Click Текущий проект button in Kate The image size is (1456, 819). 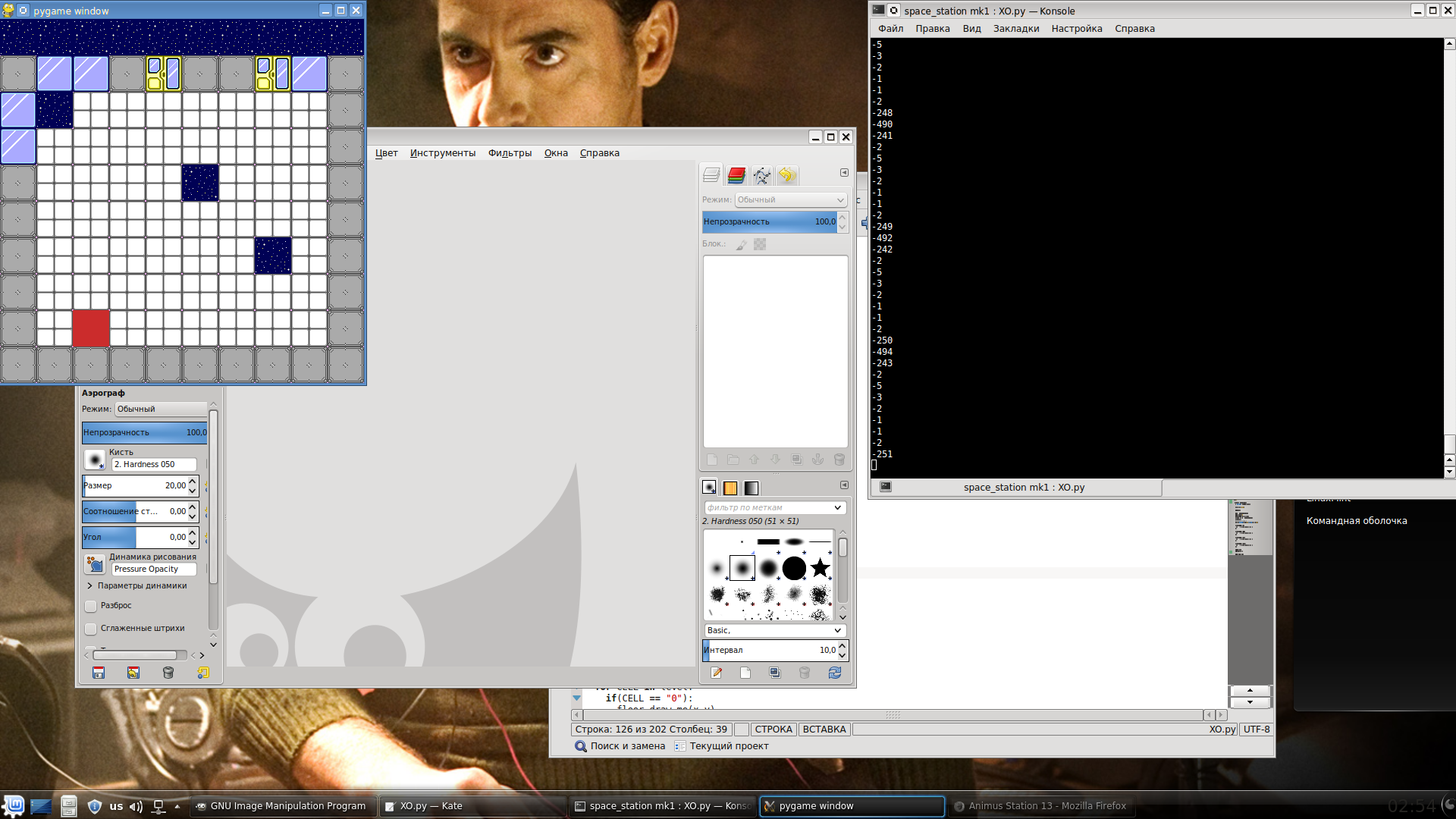click(x=721, y=746)
